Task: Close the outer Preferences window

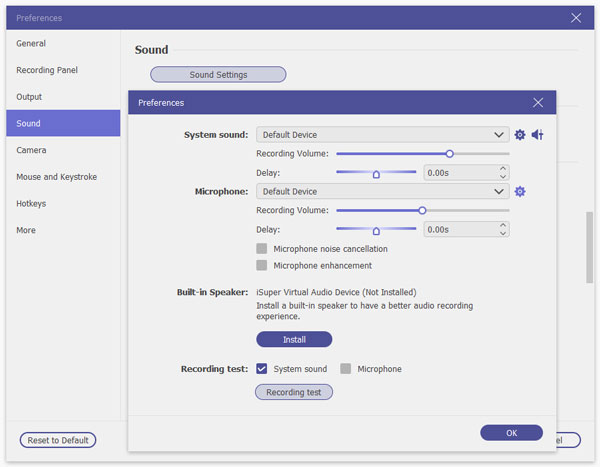Action: click(575, 18)
